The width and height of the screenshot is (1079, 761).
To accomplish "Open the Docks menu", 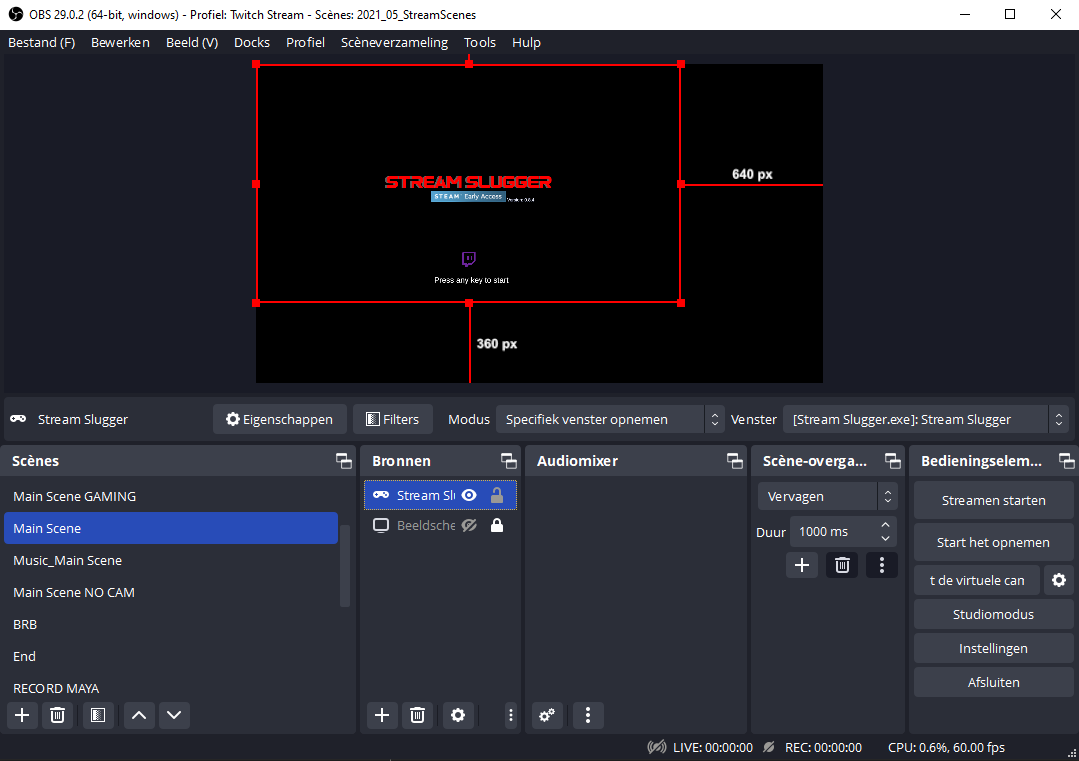I will 252,43.
